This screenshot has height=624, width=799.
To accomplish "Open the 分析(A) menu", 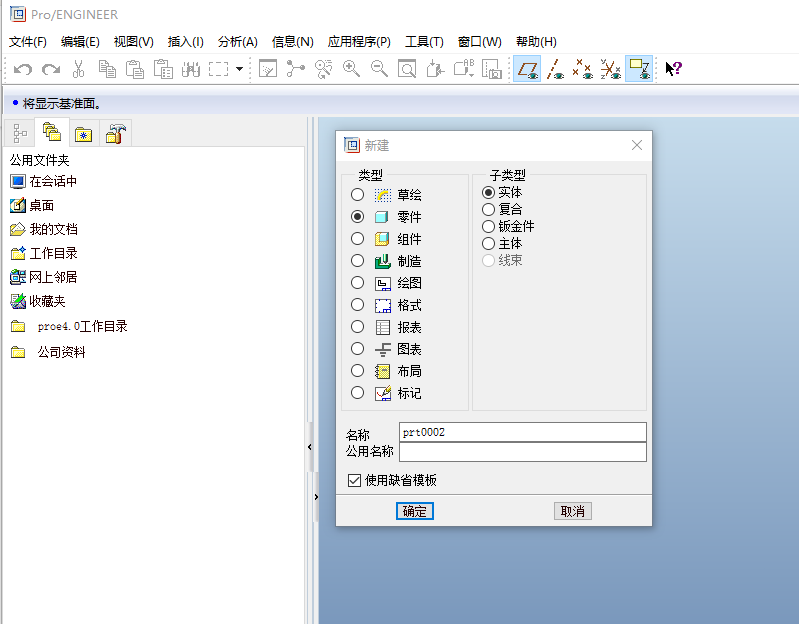I will (x=237, y=42).
